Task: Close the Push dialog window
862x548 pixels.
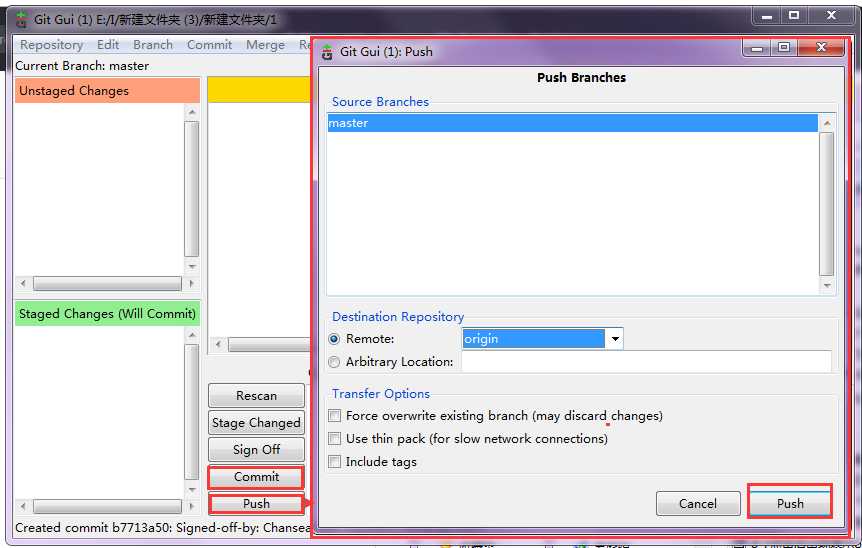Action: click(821, 48)
